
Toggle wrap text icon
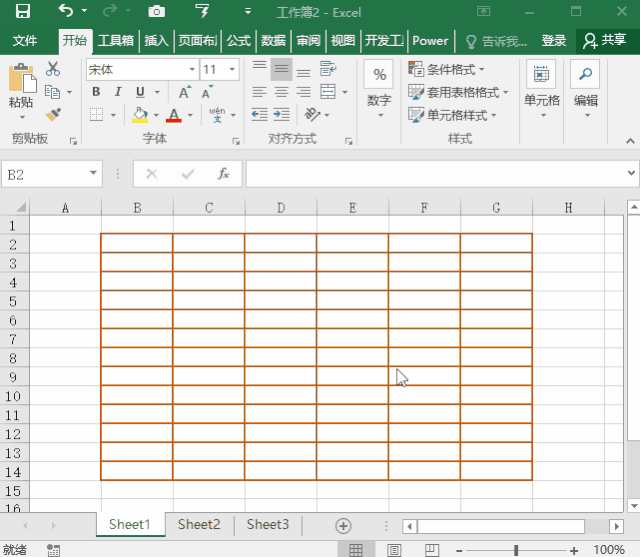click(328, 69)
